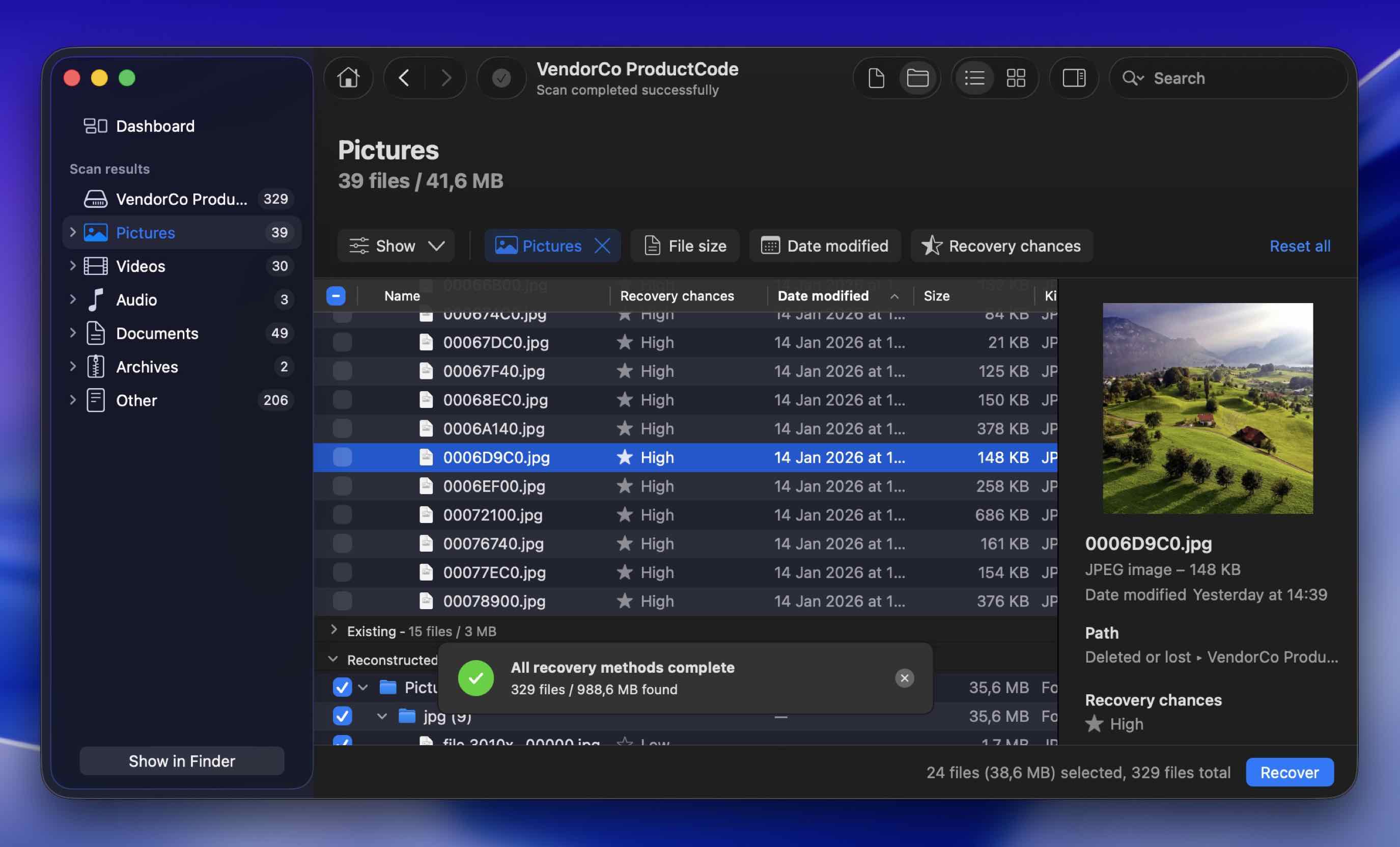
Task: Click the Recover button
Action: pyautogui.click(x=1289, y=772)
